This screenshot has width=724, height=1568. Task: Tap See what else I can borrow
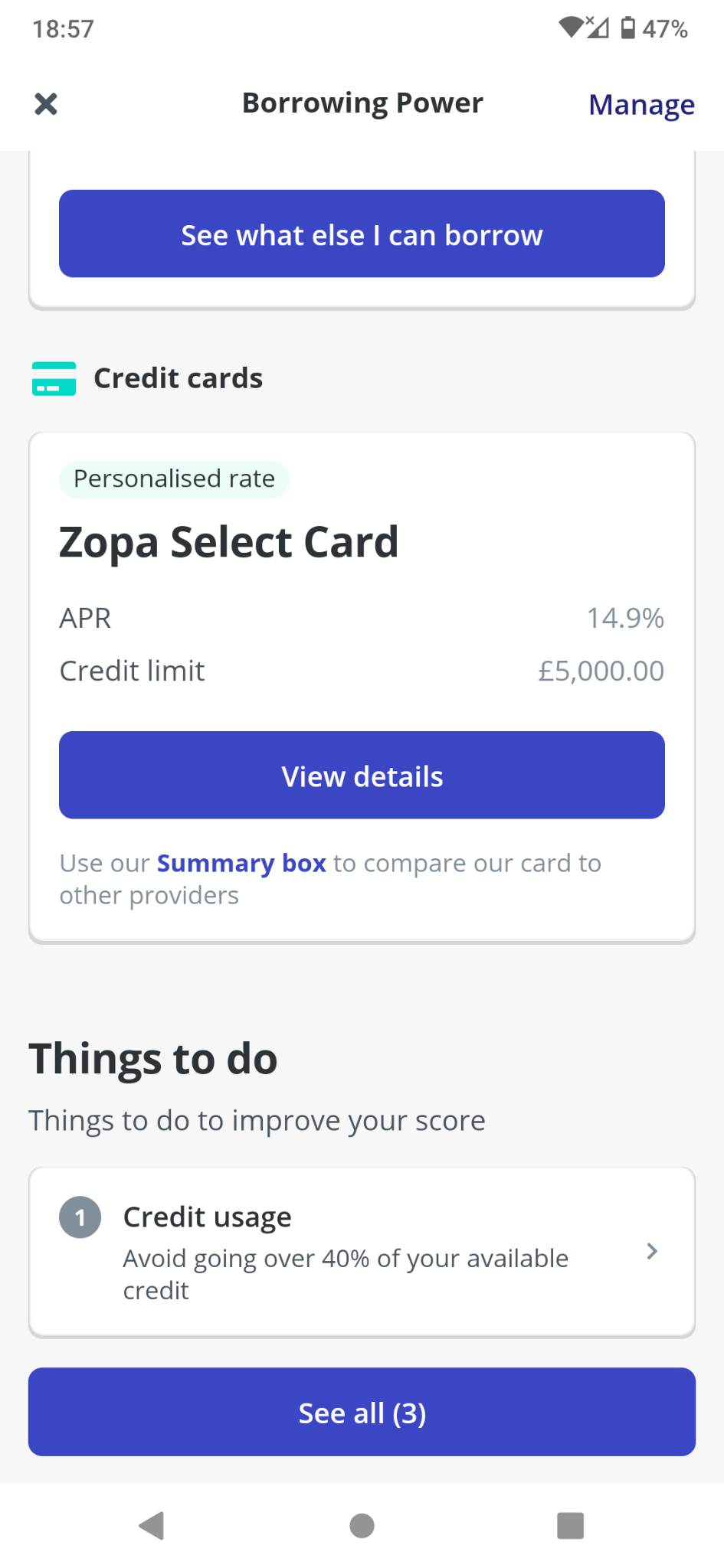click(362, 234)
